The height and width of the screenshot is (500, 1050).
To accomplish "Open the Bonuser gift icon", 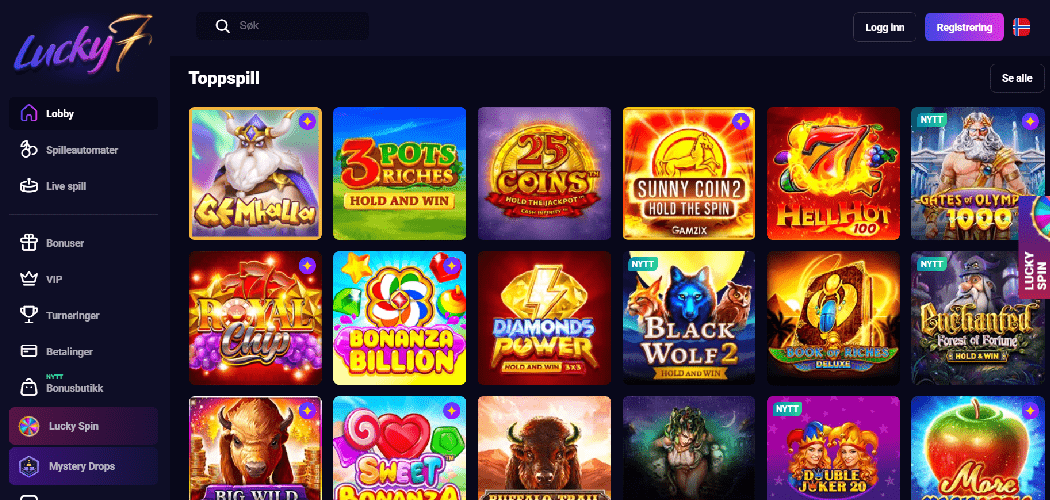I will click(x=28, y=243).
